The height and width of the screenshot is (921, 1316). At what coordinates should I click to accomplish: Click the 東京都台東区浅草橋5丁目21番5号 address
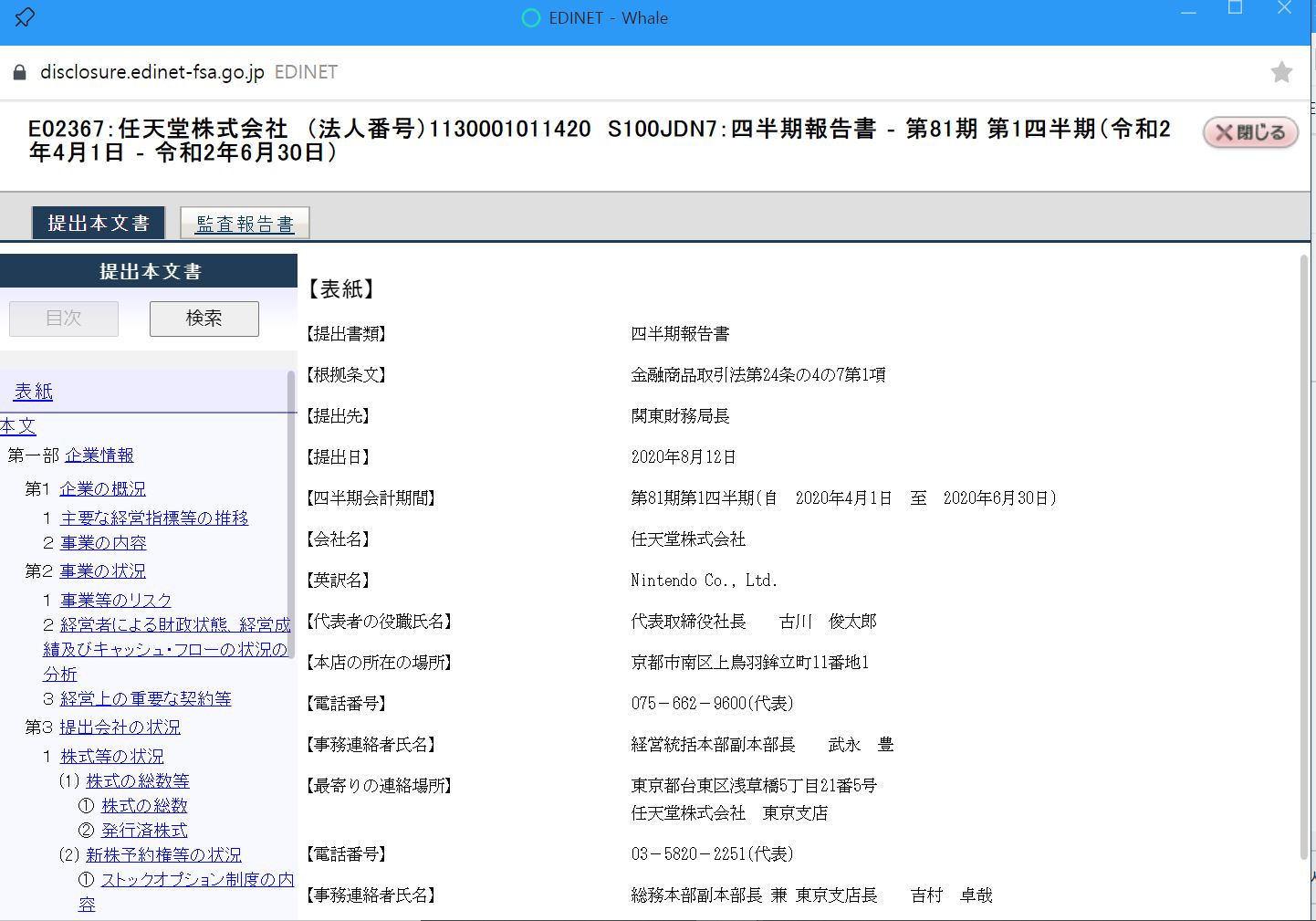754,786
